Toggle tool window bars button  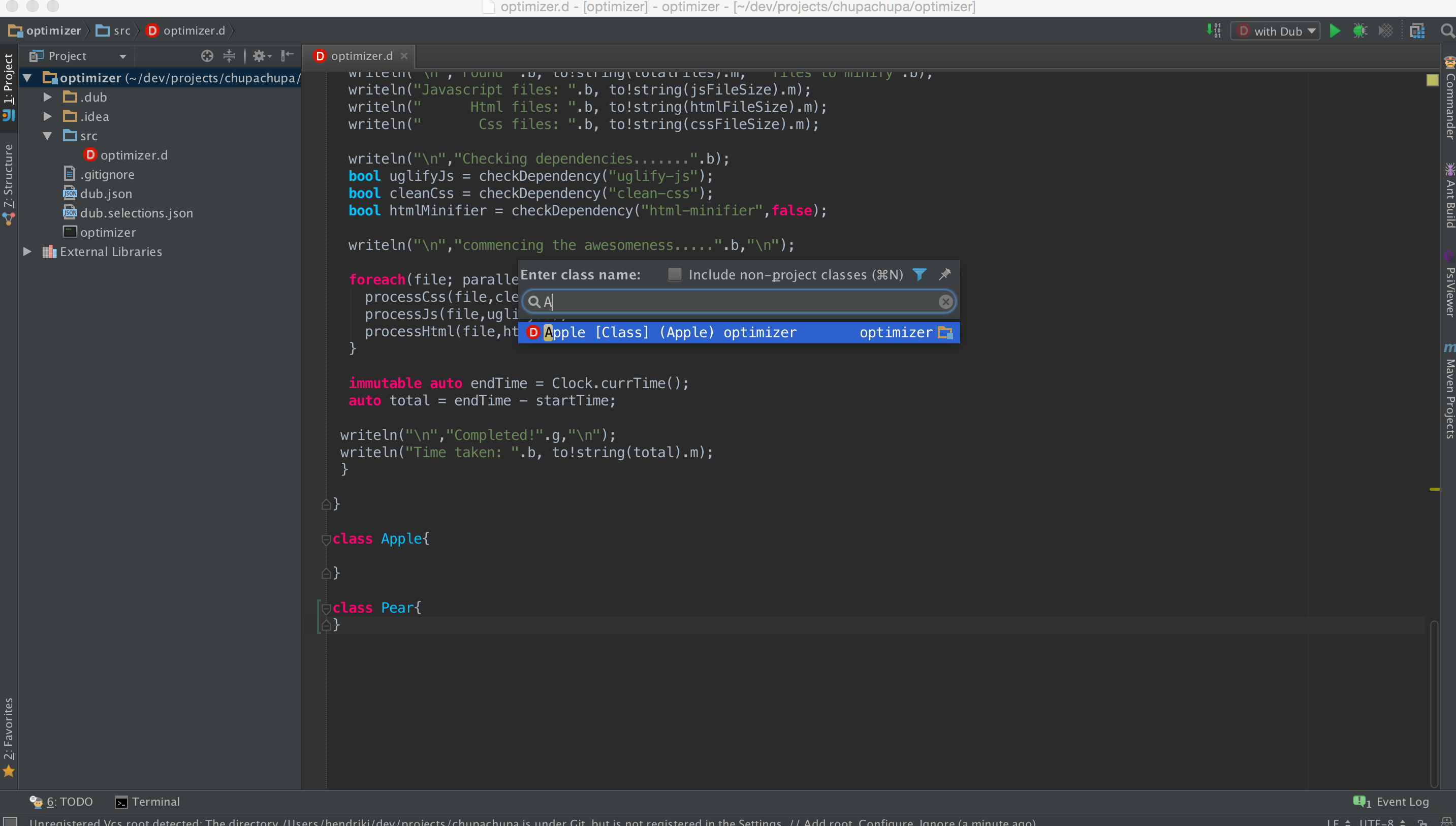[10, 821]
